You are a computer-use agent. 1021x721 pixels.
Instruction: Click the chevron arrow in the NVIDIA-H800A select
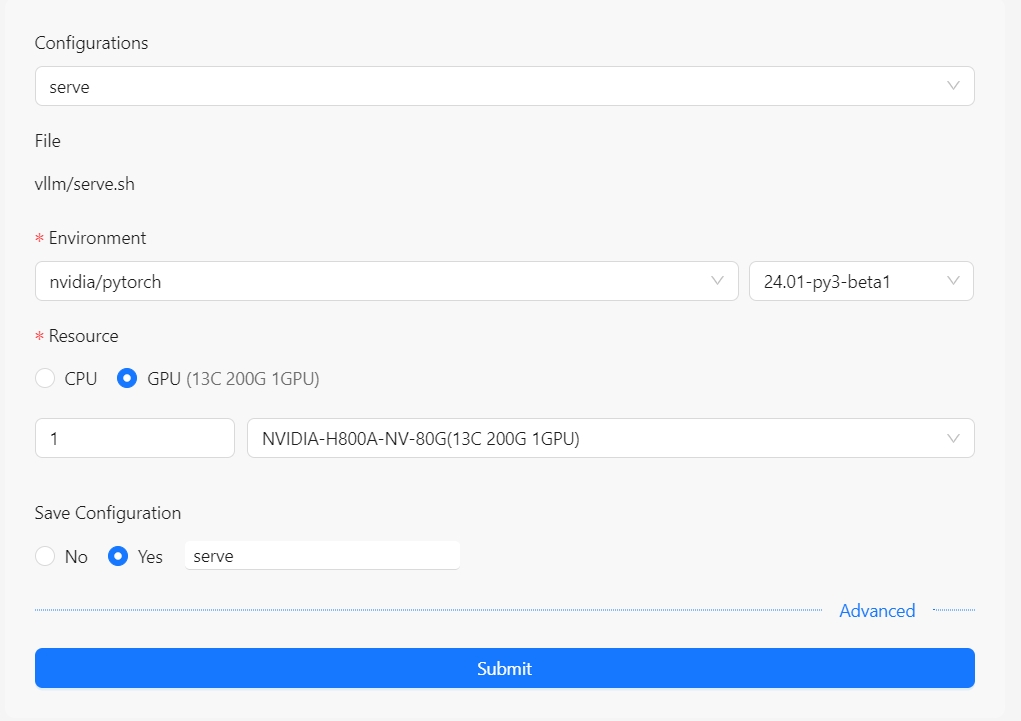pos(953,438)
